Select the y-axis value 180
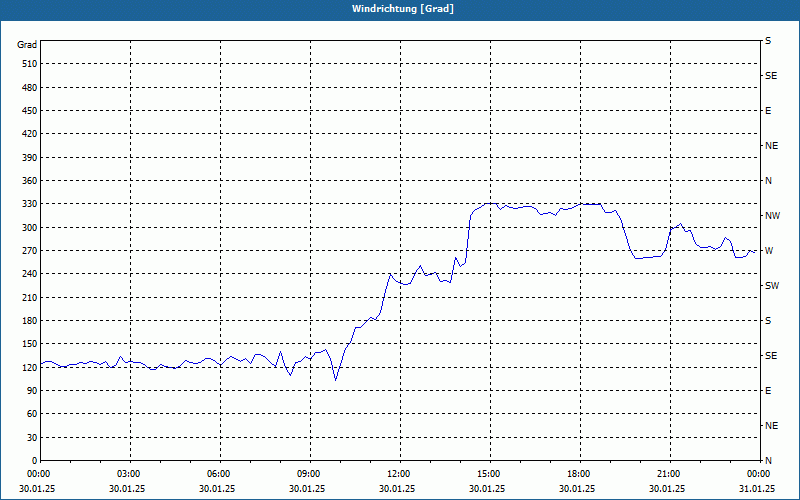This screenshot has width=800, height=500. click(x=30, y=321)
